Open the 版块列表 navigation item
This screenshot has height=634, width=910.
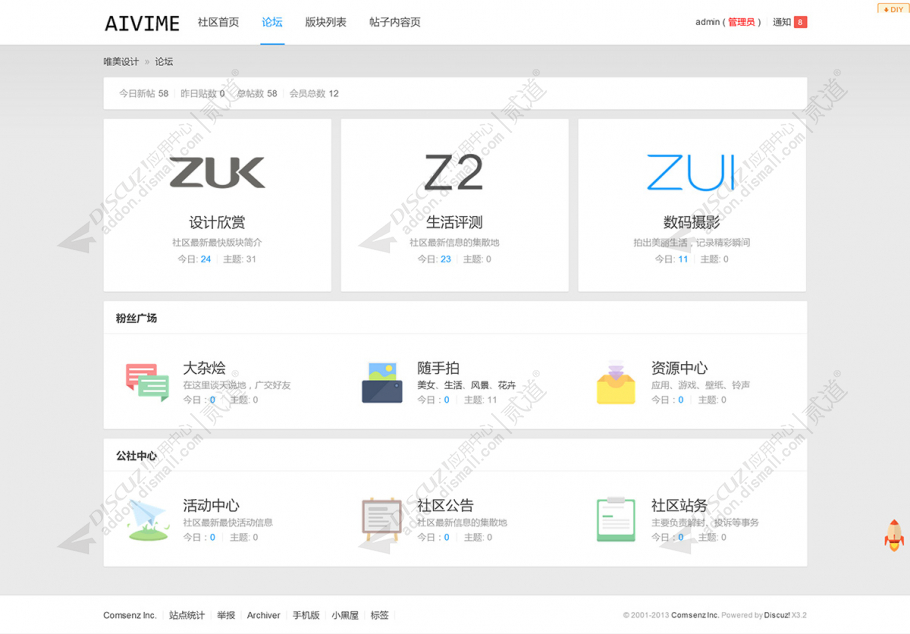(326, 22)
